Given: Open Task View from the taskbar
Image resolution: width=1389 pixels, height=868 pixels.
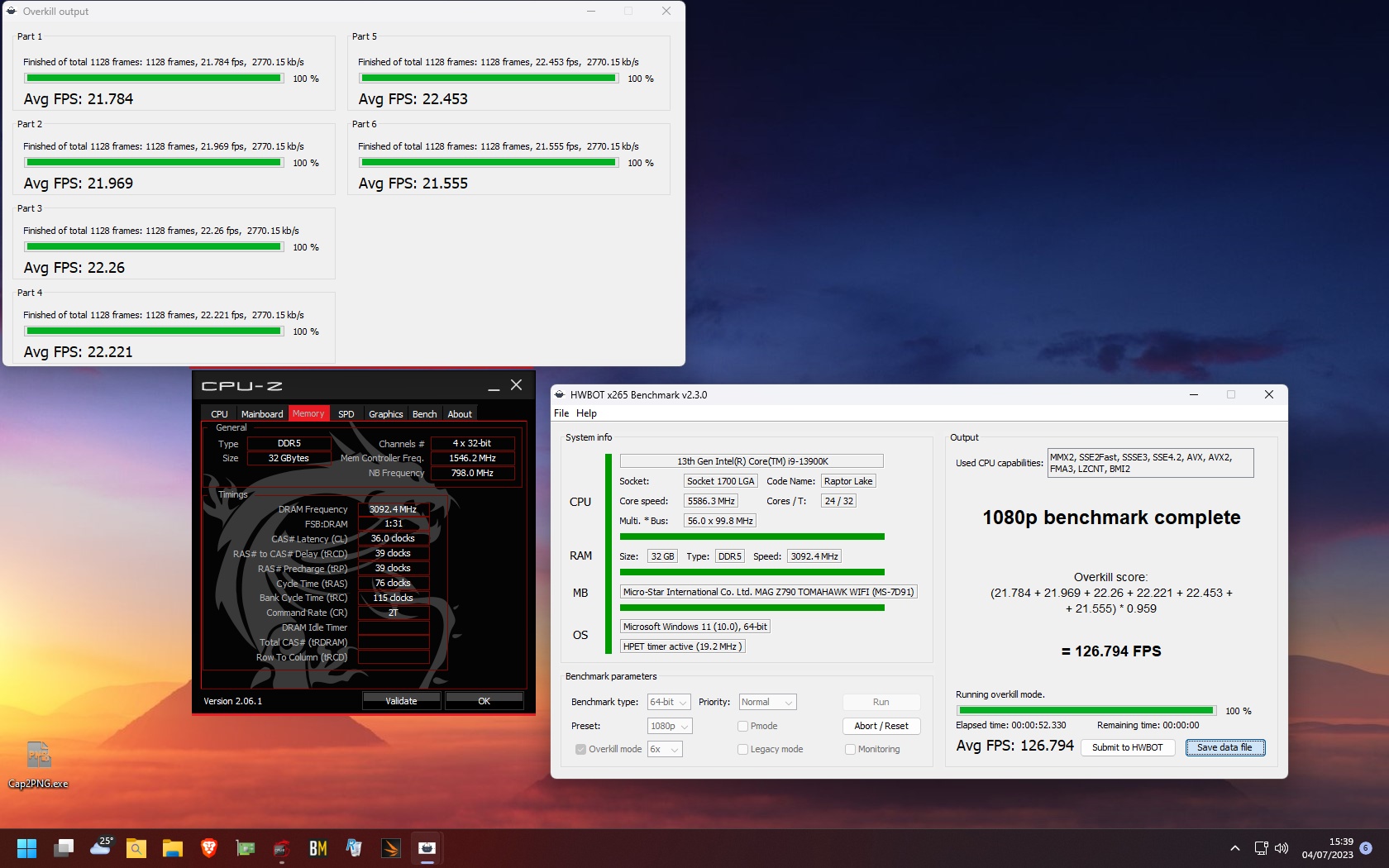Looking at the screenshot, I should [64, 848].
